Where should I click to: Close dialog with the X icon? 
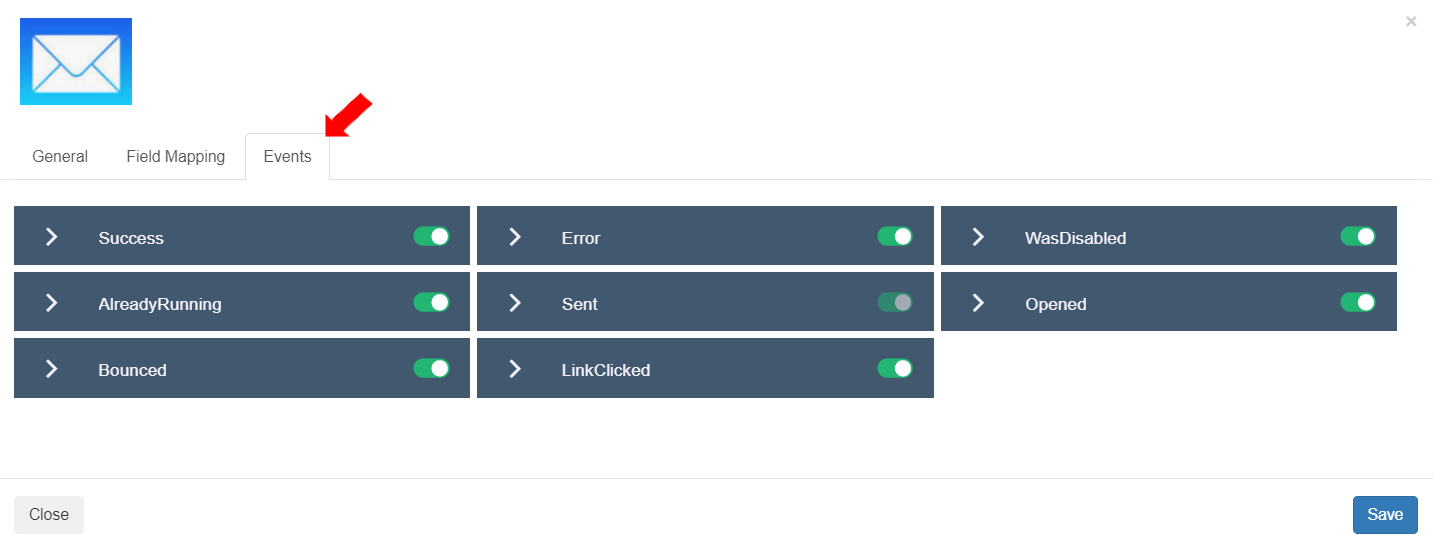pos(1411,21)
